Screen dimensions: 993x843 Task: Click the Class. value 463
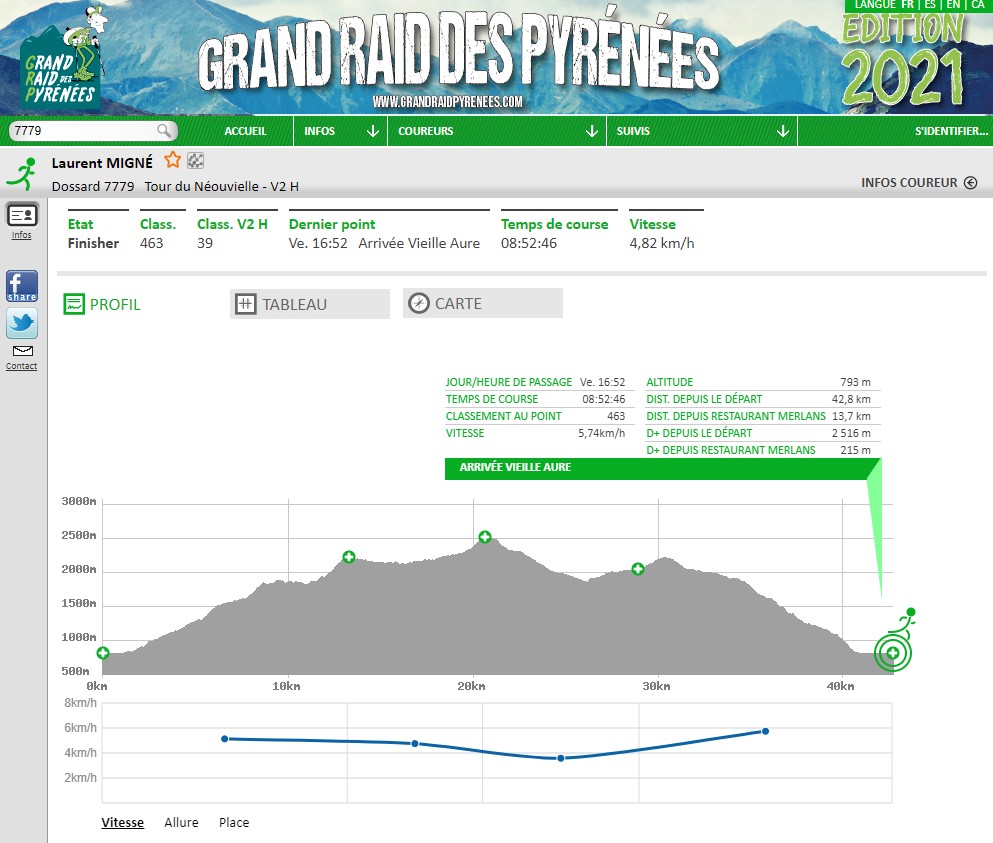151,243
